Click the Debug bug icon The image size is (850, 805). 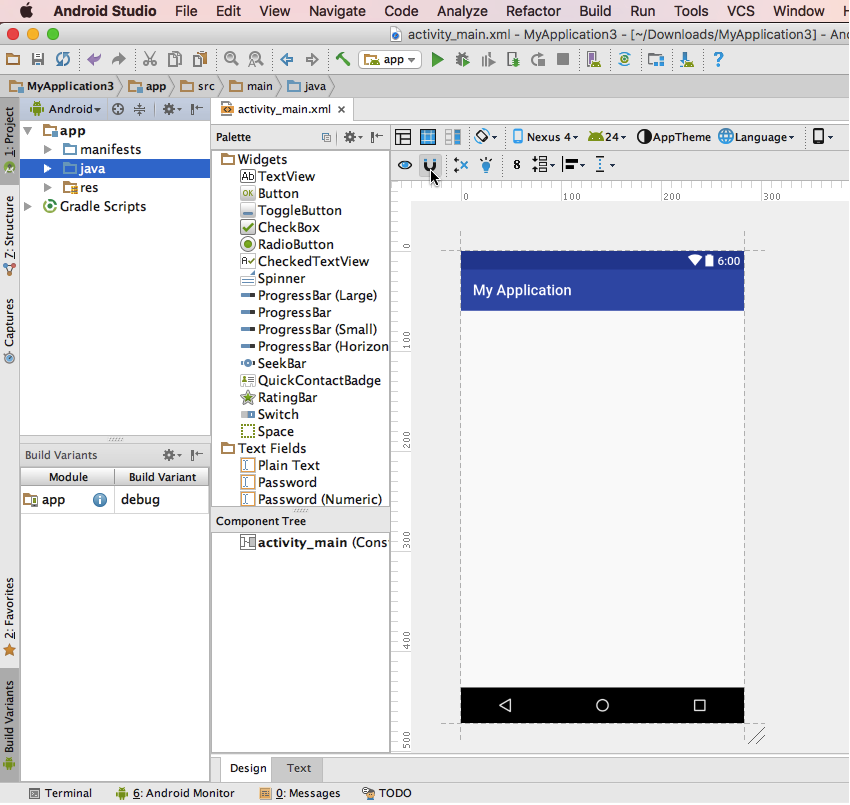(x=462, y=60)
